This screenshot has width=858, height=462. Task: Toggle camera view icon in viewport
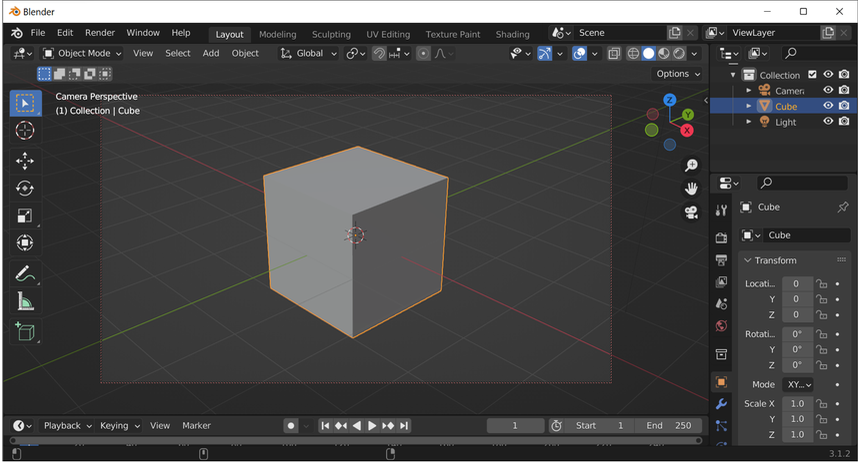click(691, 212)
